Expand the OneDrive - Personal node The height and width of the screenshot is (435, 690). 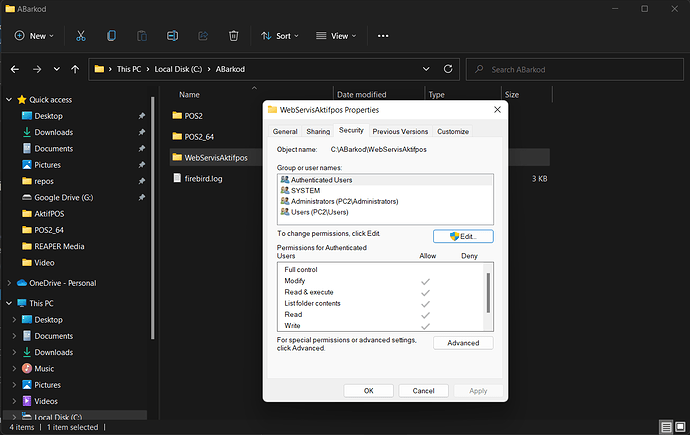[x=9, y=283]
